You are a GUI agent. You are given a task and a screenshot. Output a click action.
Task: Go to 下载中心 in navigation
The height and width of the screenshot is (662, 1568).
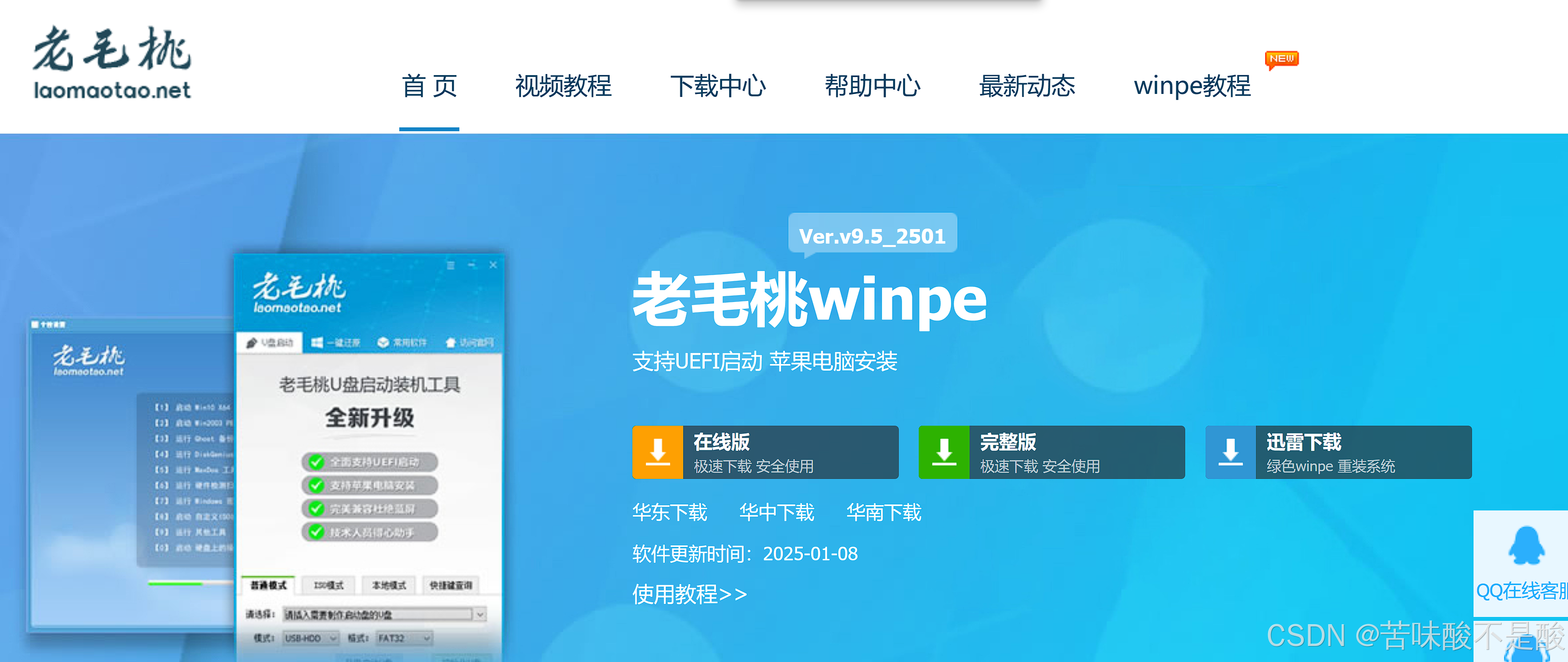(x=718, y=86)
